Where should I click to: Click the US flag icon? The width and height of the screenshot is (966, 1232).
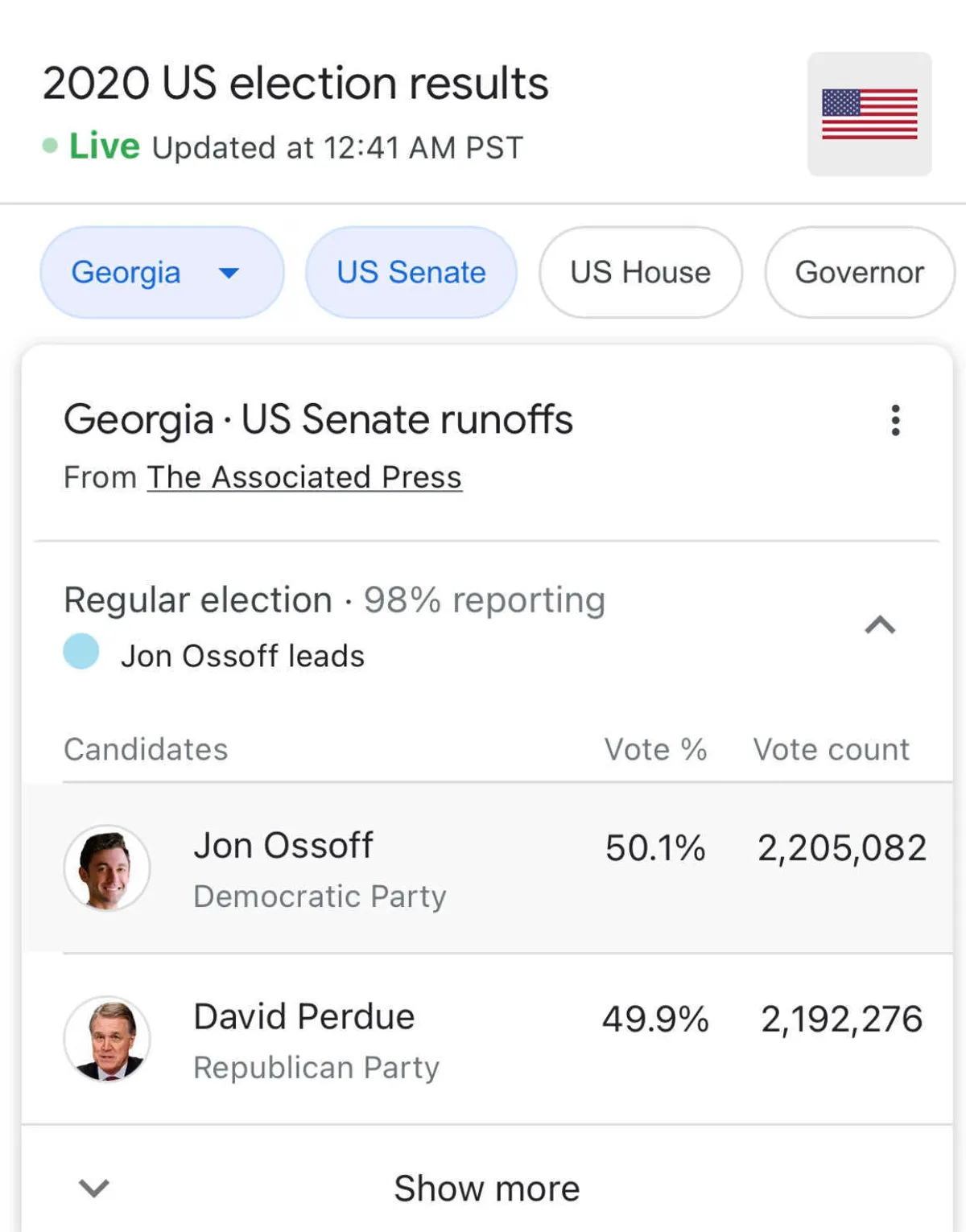tap(869, 114)
